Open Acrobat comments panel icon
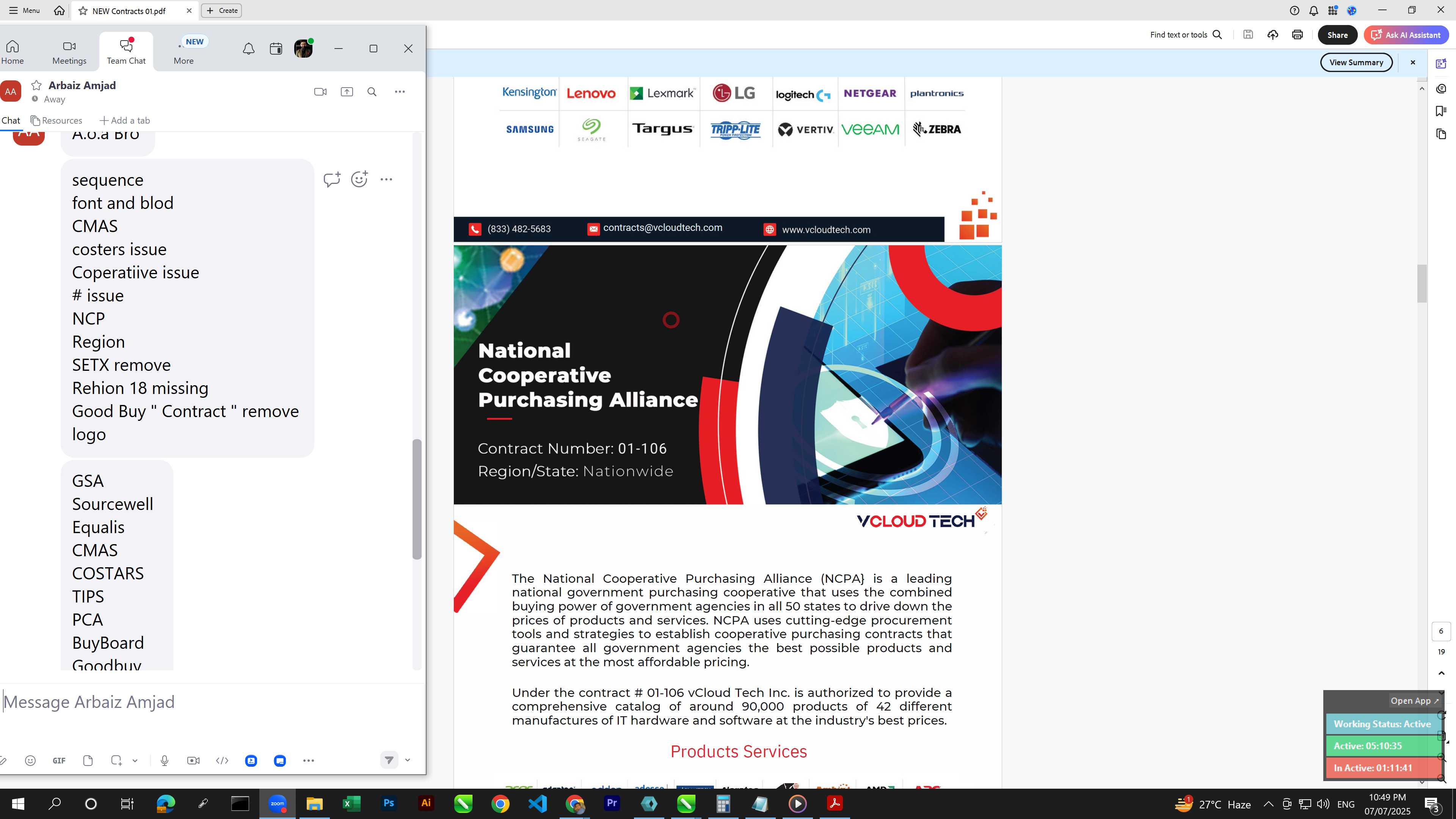Viewport: 1456px width, 819px height. click(1441, 89)
